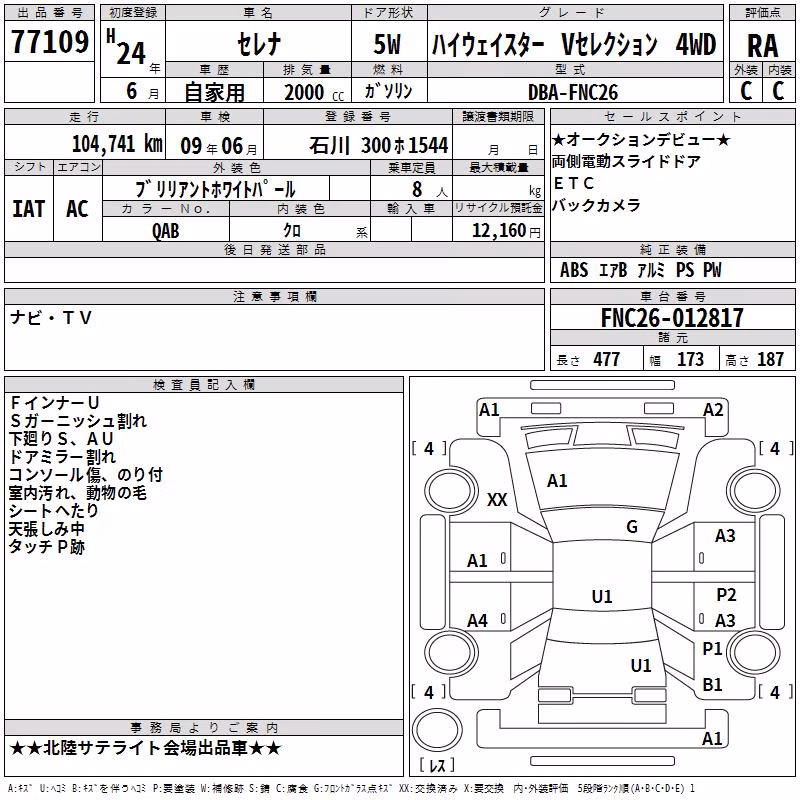Click the 事務局よりご案内 section header

204,728
